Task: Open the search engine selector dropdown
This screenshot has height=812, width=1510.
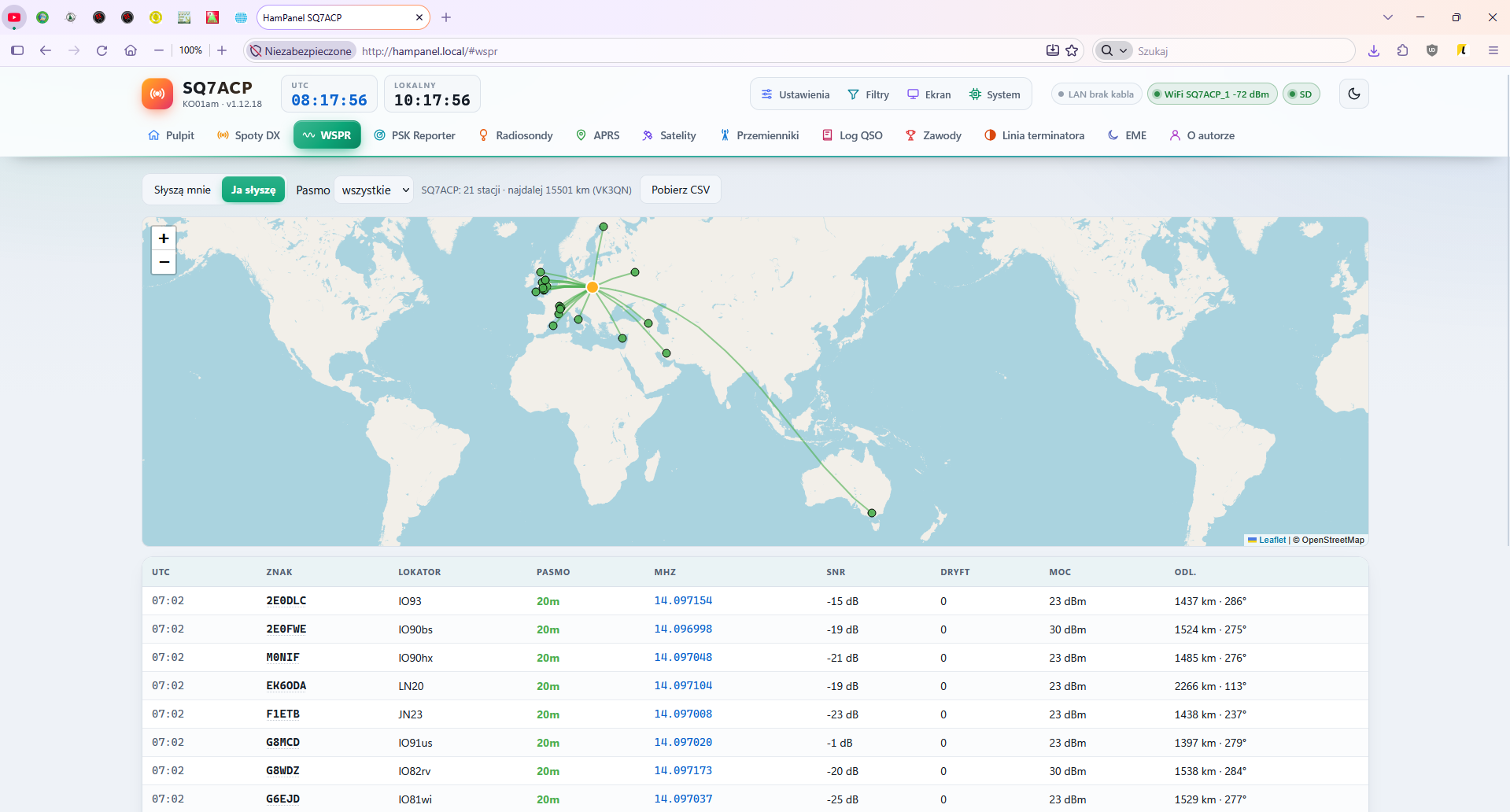Action: click(1114, 50)
